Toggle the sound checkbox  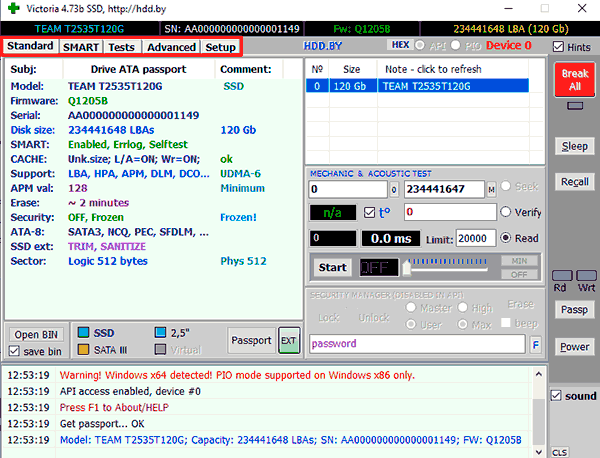[556, 396]
